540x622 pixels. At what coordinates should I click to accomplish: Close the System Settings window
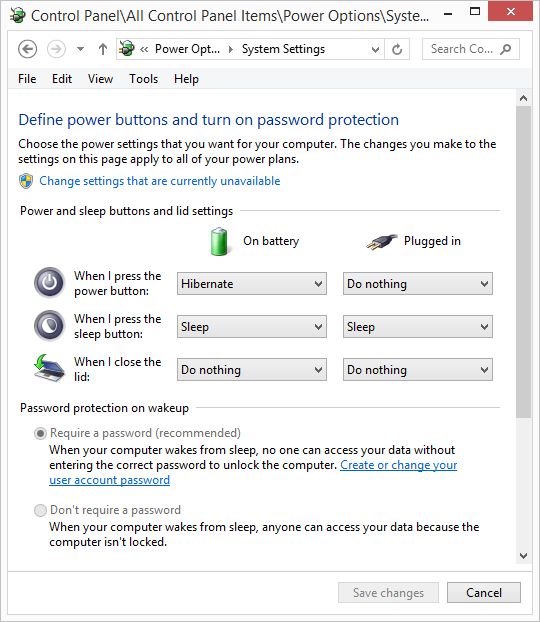510,12
